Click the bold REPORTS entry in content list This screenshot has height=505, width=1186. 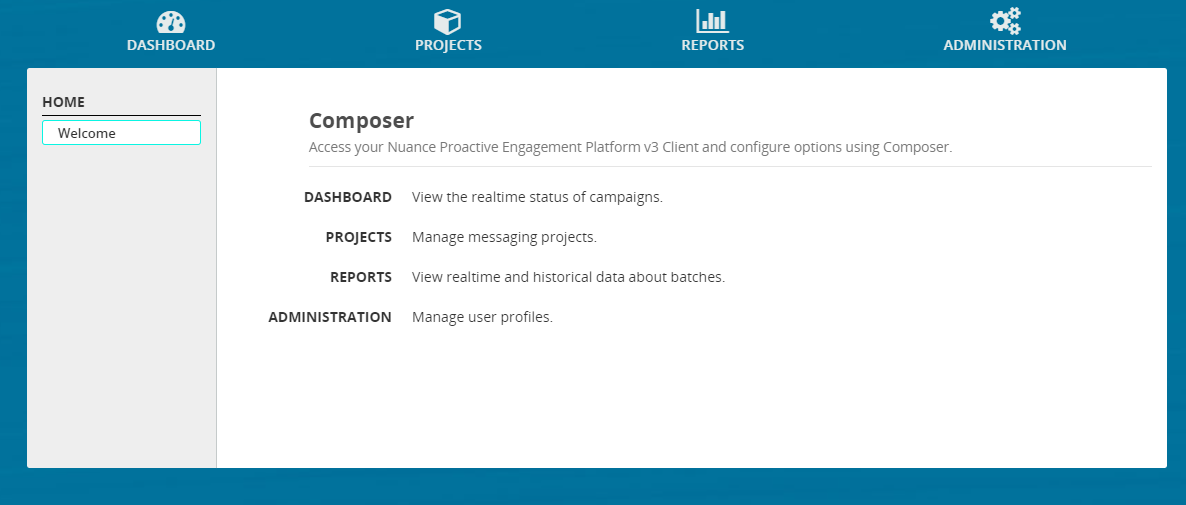(361, 277)
